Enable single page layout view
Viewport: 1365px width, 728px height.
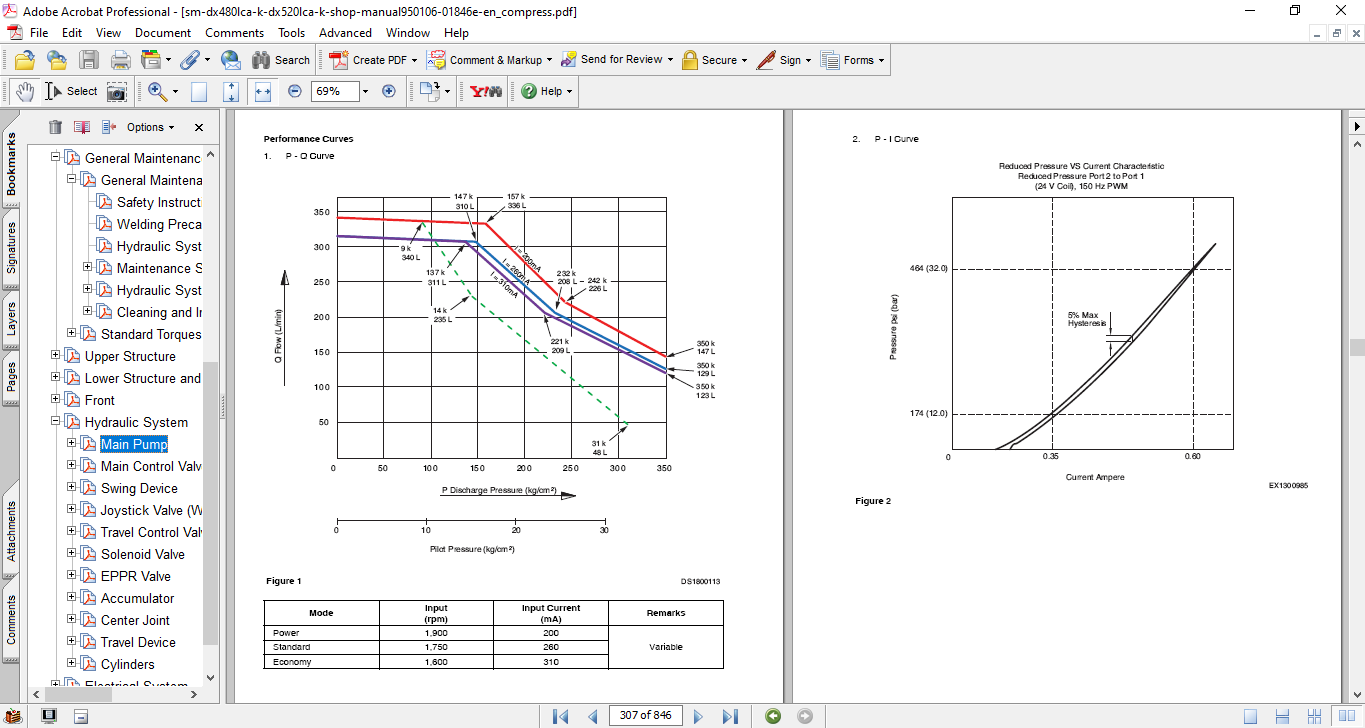(1250, 716)
